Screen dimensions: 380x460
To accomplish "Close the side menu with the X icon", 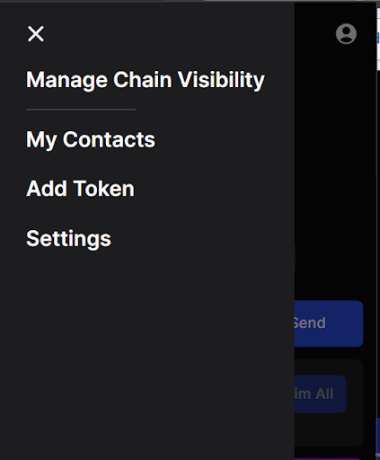I will [x=36, y=34].
